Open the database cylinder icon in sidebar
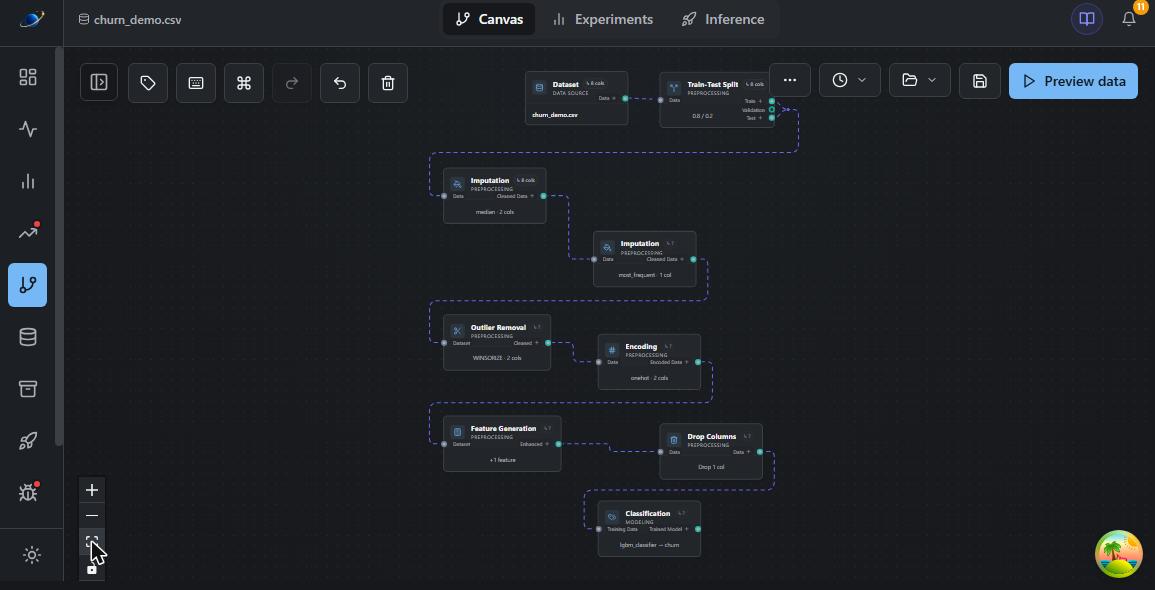This screenshot has width=1155, height=590. 27,337
